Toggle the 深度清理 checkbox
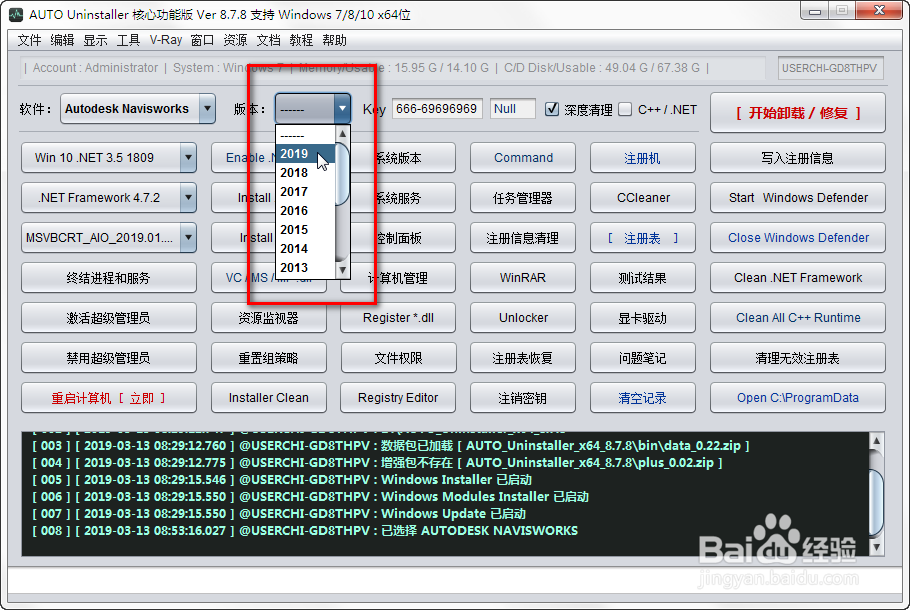 click(x=552, y=109)
